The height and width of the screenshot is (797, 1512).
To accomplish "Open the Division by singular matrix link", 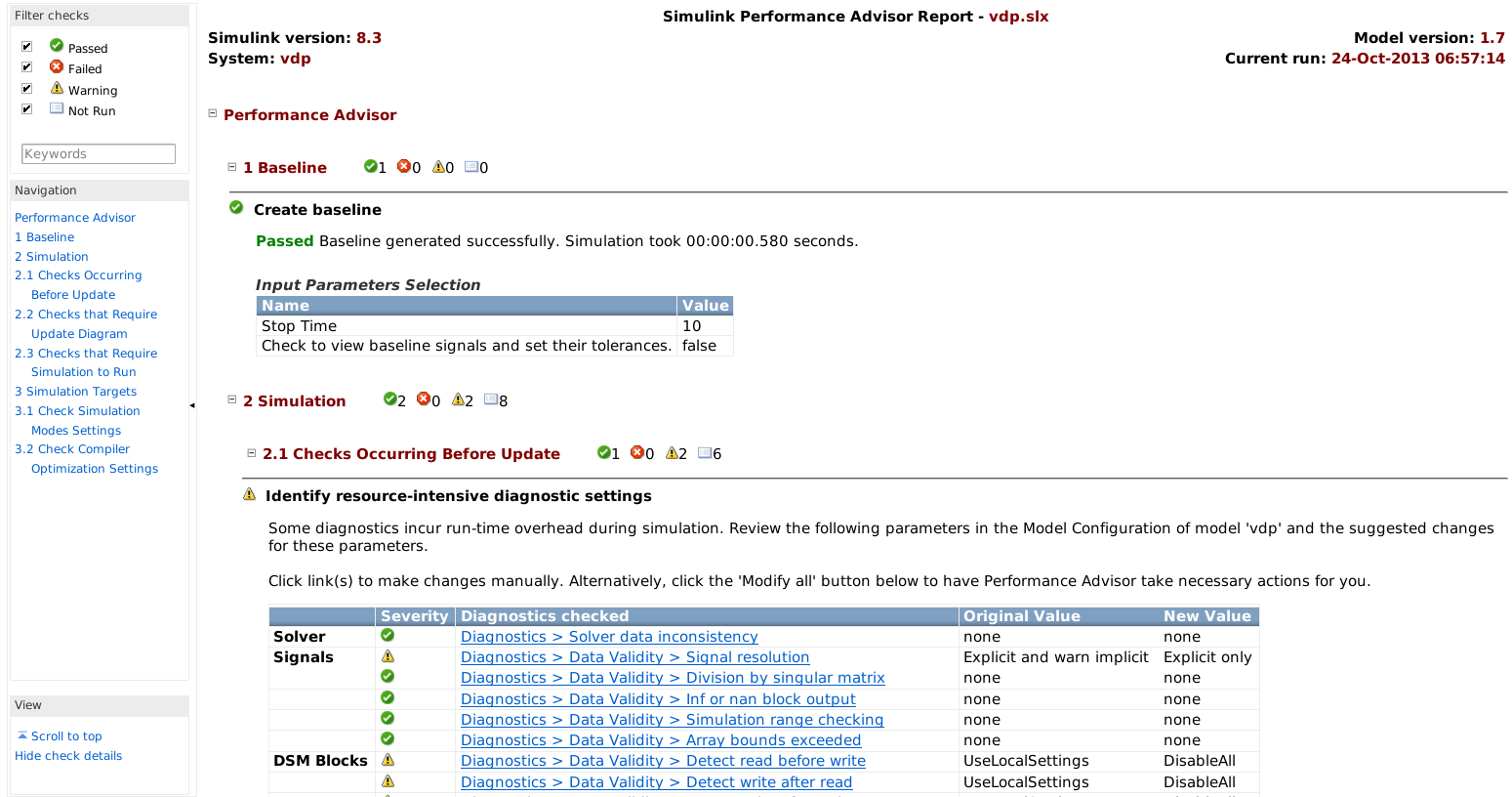I will (x=673, y=678).
